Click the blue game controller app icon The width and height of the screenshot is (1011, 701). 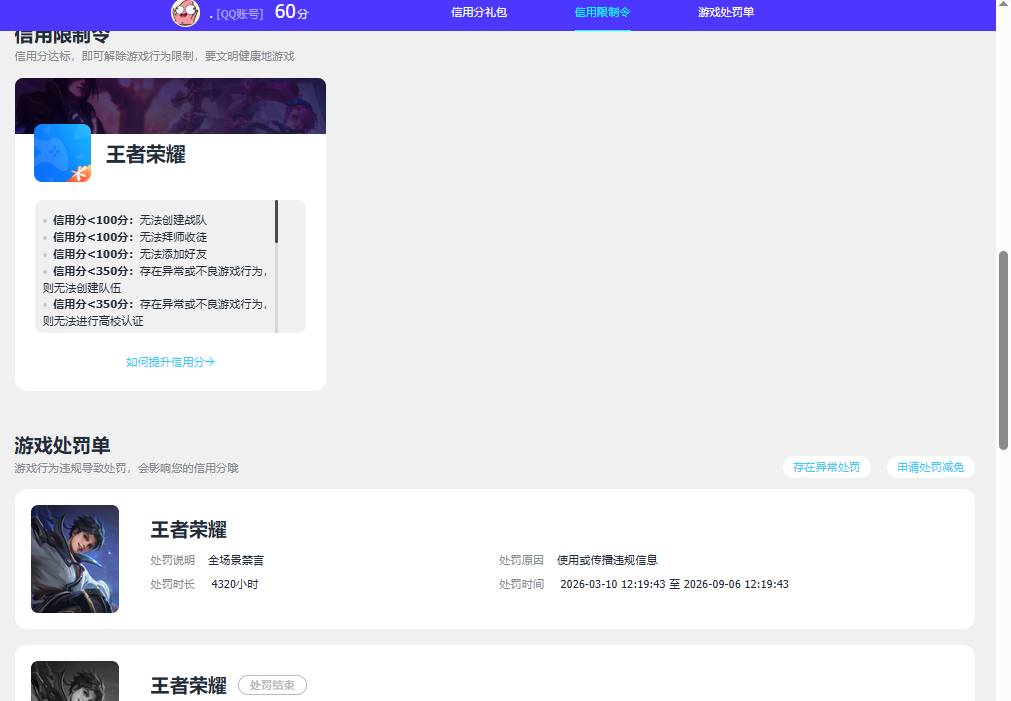coord(63,153)
